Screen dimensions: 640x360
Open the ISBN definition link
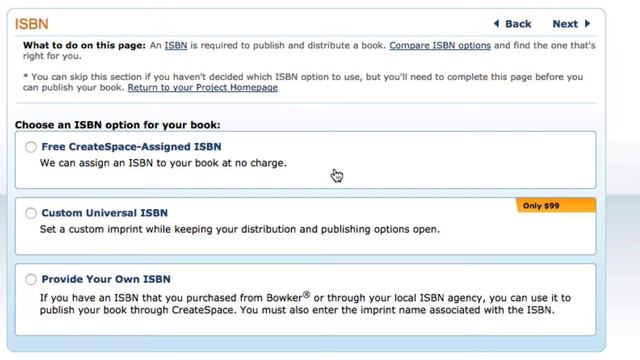point(176,45)
